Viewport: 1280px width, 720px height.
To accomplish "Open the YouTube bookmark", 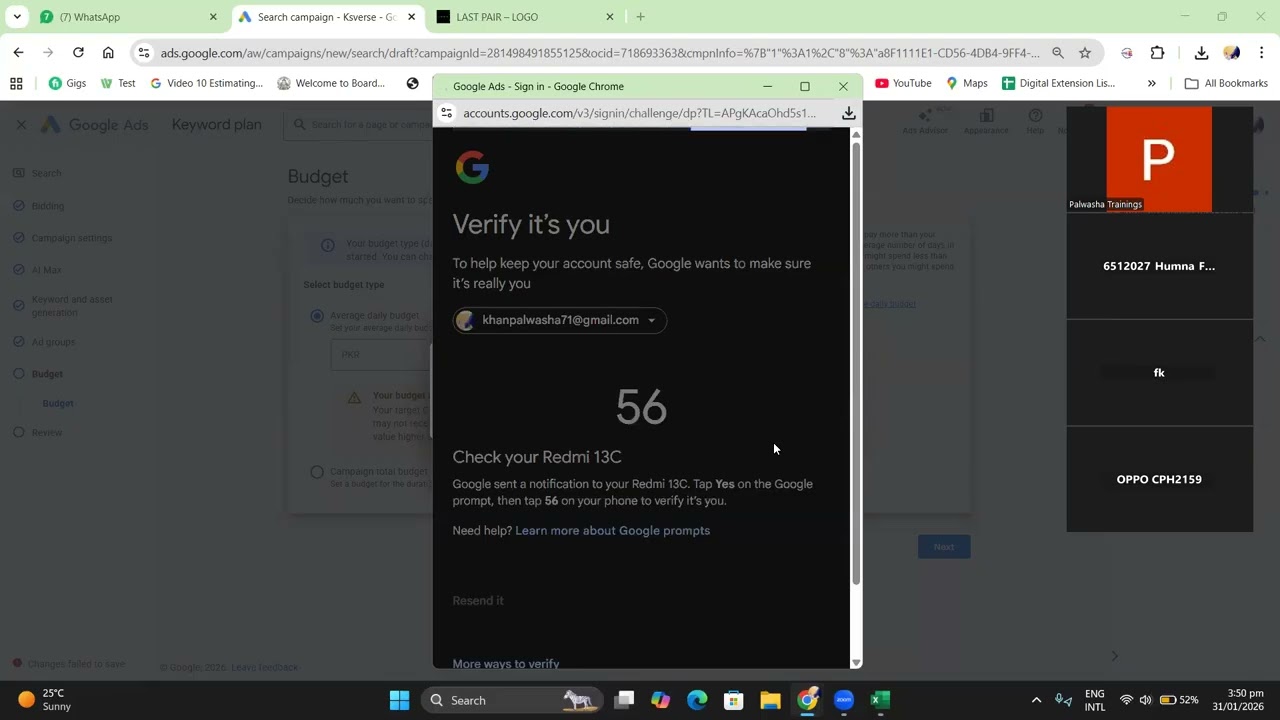I will point(903,83).
